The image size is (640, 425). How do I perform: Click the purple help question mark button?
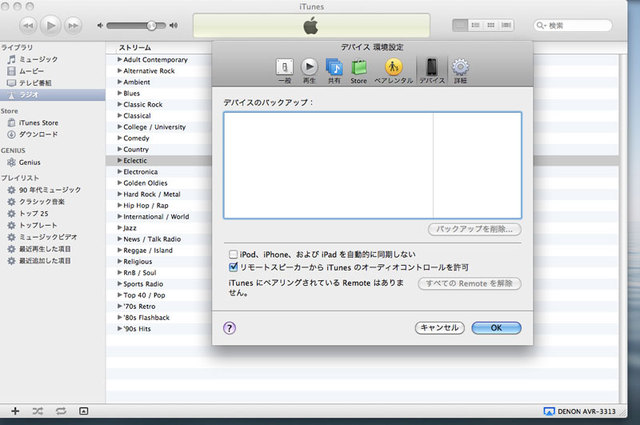coord(229,327)
